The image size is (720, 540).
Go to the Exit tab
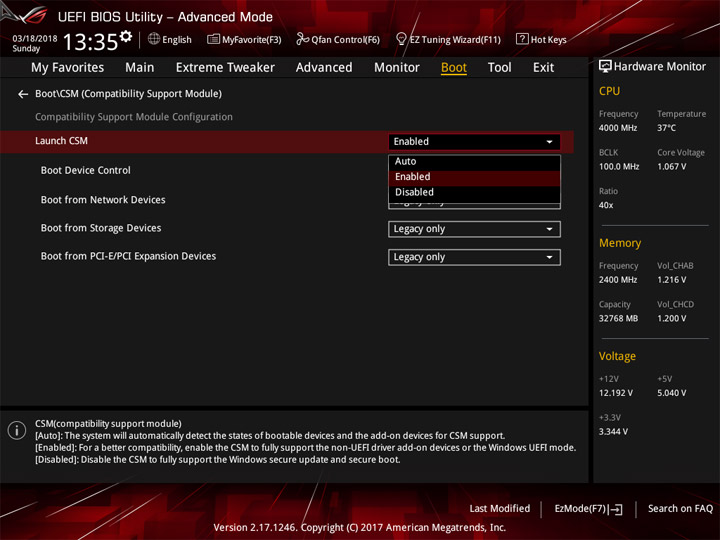[x=543, y=68]
